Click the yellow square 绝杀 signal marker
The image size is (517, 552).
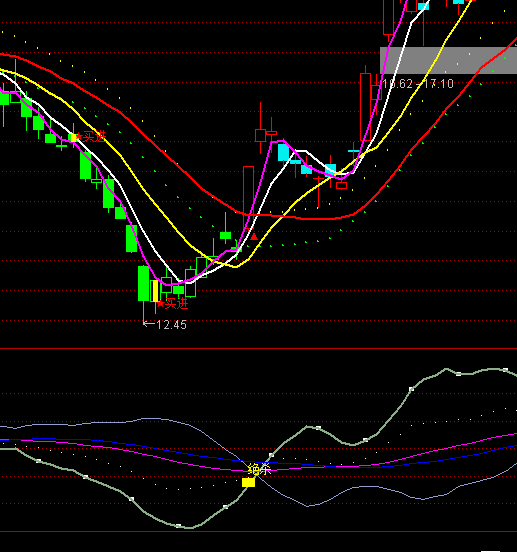(248, 482)
